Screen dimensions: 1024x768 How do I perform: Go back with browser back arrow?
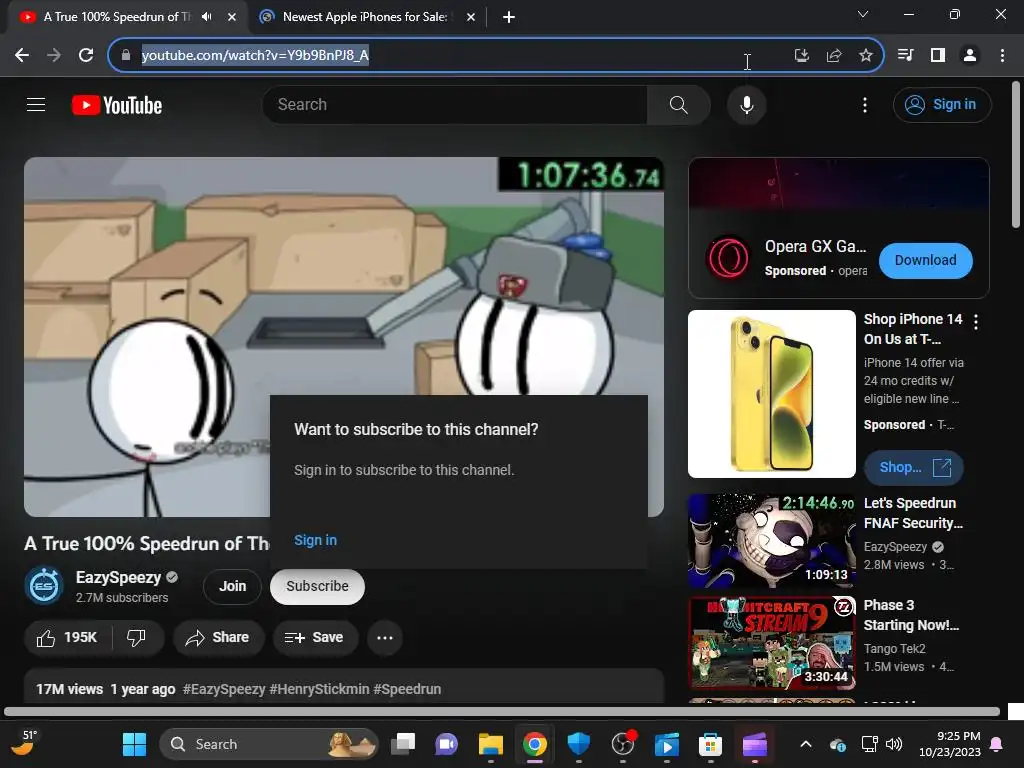[22, 55]
